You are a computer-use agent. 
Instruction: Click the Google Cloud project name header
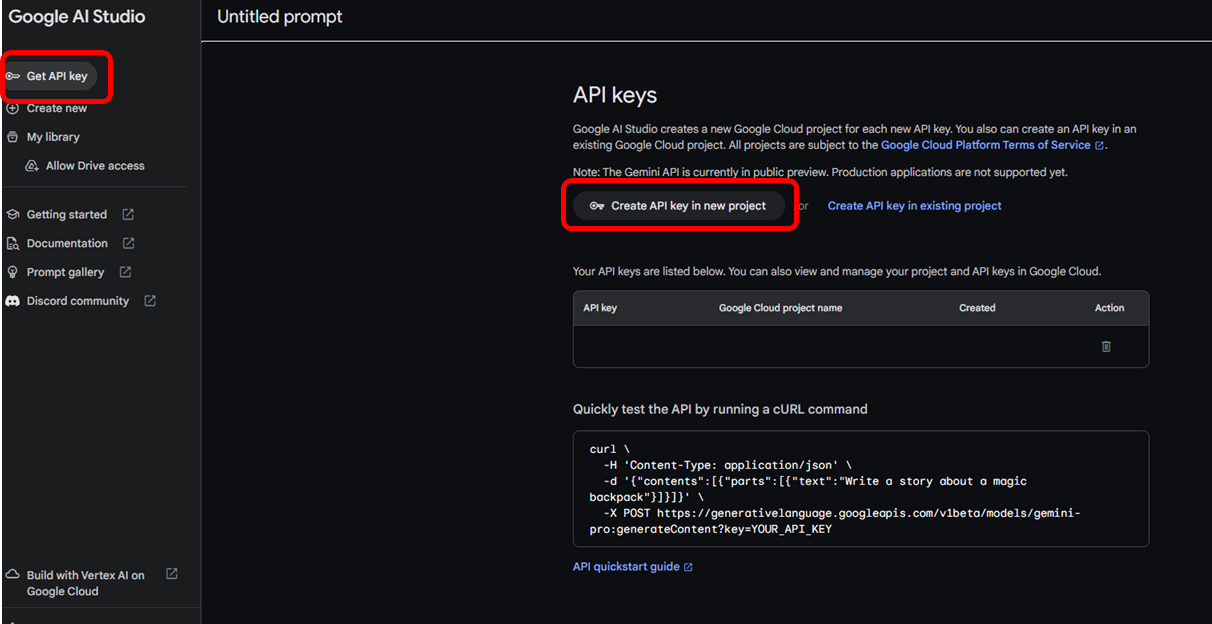pos(780,308)
